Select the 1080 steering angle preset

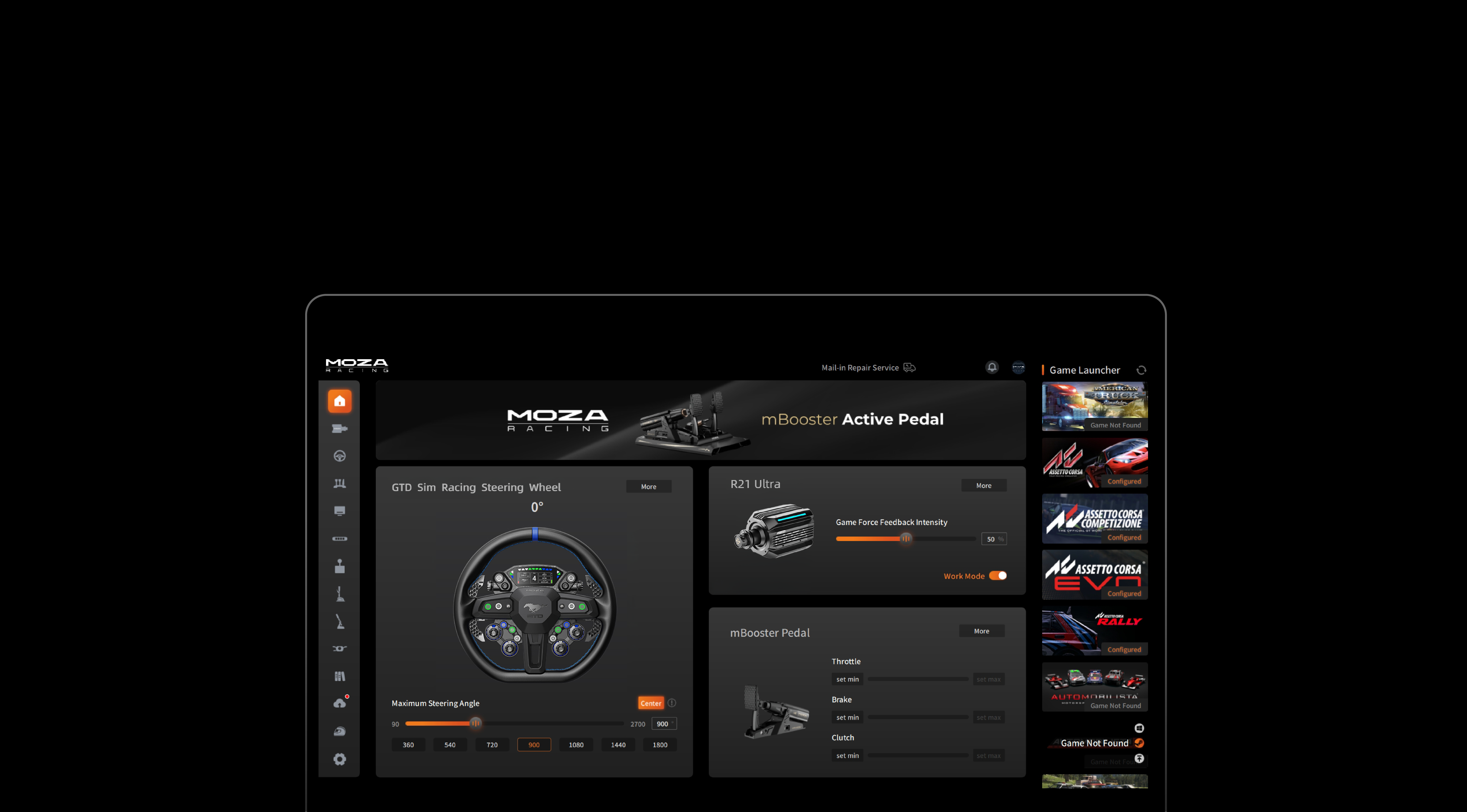(576, 745)
